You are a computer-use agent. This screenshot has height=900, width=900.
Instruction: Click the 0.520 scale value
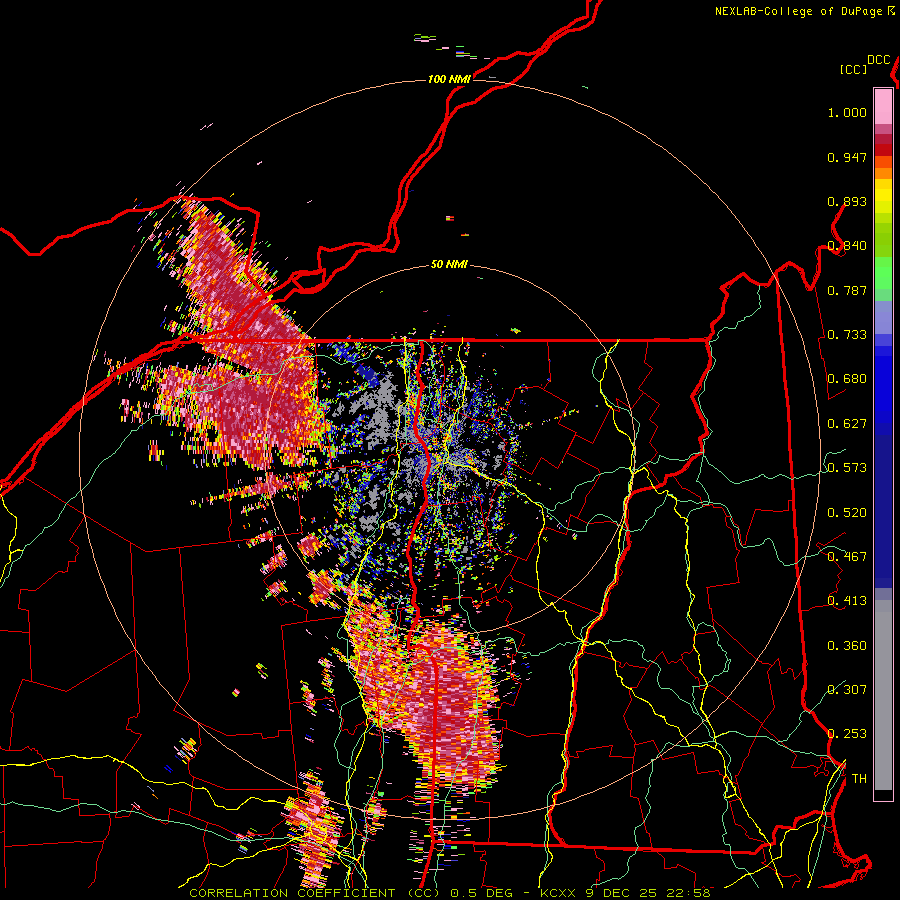(x=847, y=513)
